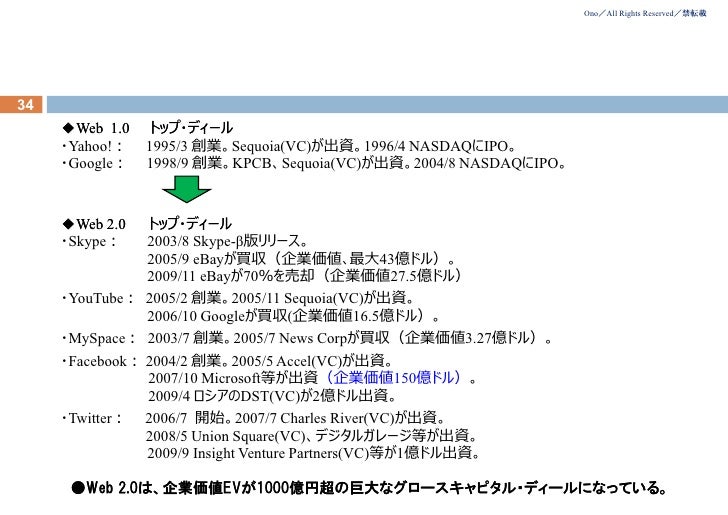The image size is (728, 515).
Task: Click the 'Facebook:' label
Action: point(100,361)
